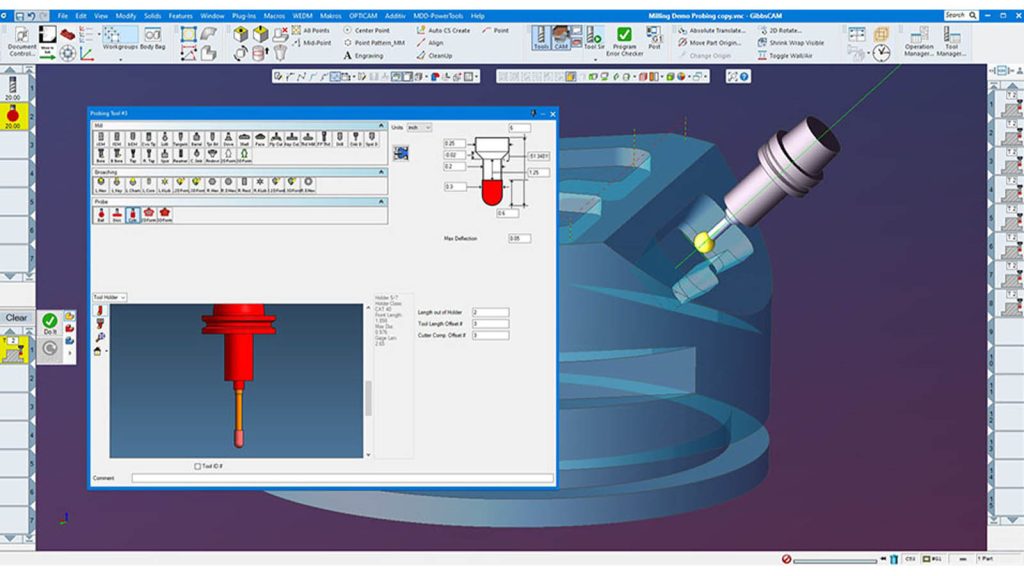Click the Max Deflection input field
Image resolution: width=1024 pixels, height=576 pixels.
pos(519,238)
